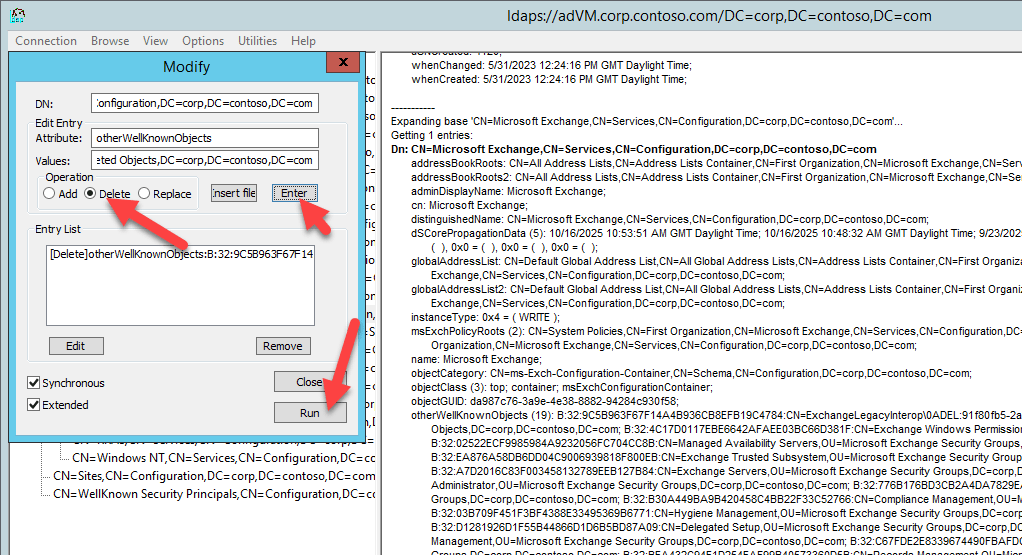Screen dimensions: 1022x555
Task: Open the Options menu
Action: click(203, 41)
